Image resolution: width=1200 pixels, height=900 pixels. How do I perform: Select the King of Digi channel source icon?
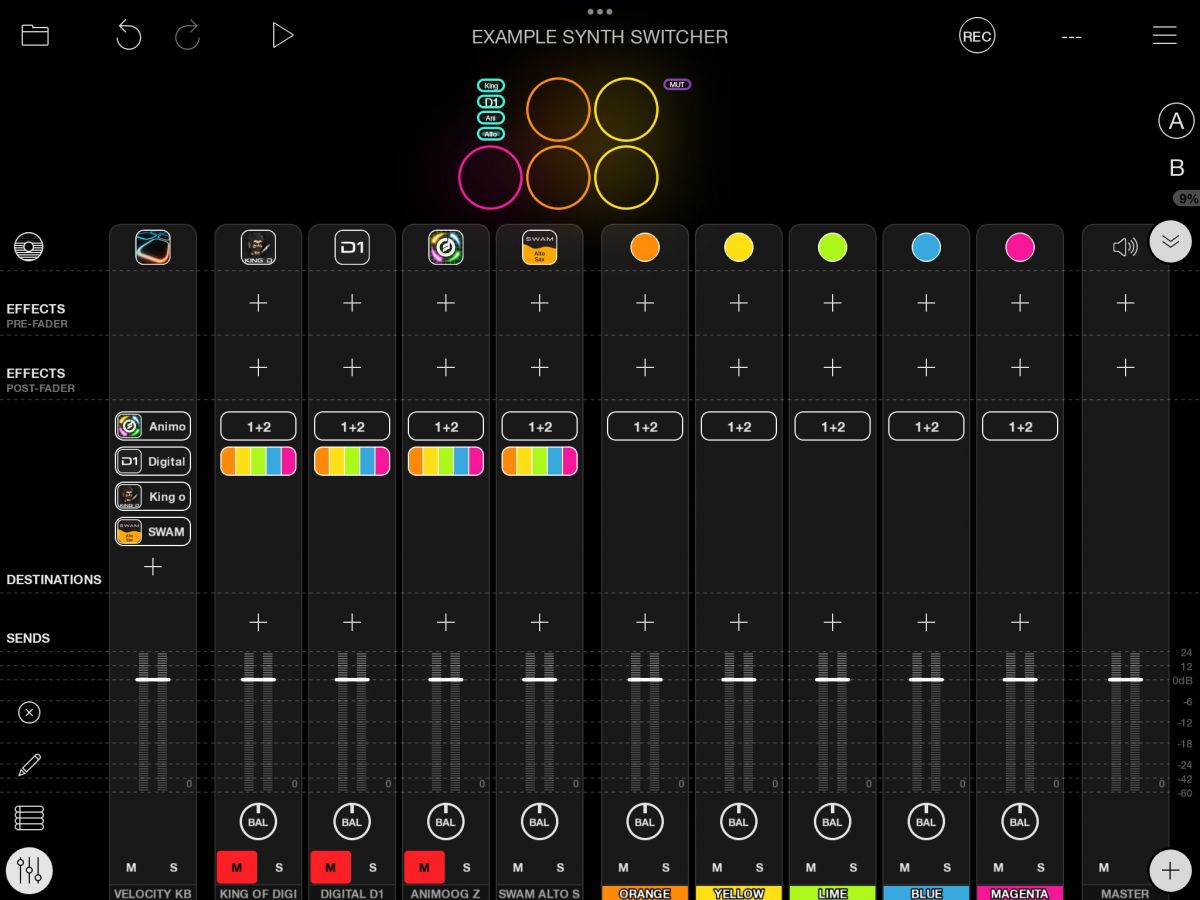click(258, 247)
